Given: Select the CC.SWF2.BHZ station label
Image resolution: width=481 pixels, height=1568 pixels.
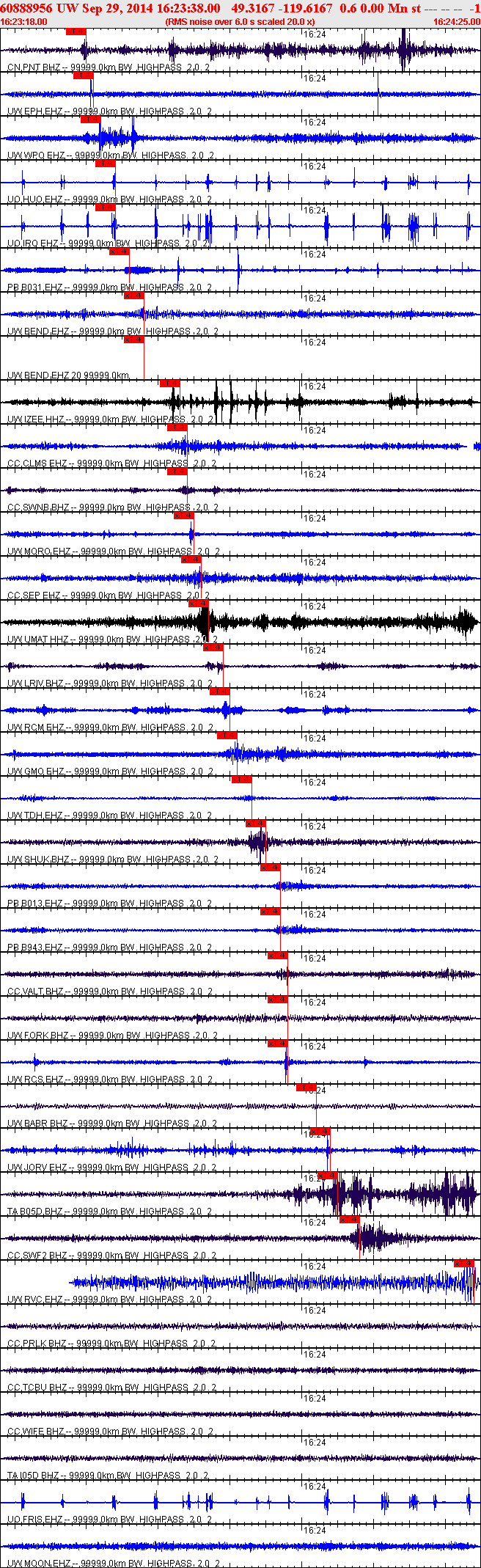Looking at the screenshot, I should (111, 1256).
